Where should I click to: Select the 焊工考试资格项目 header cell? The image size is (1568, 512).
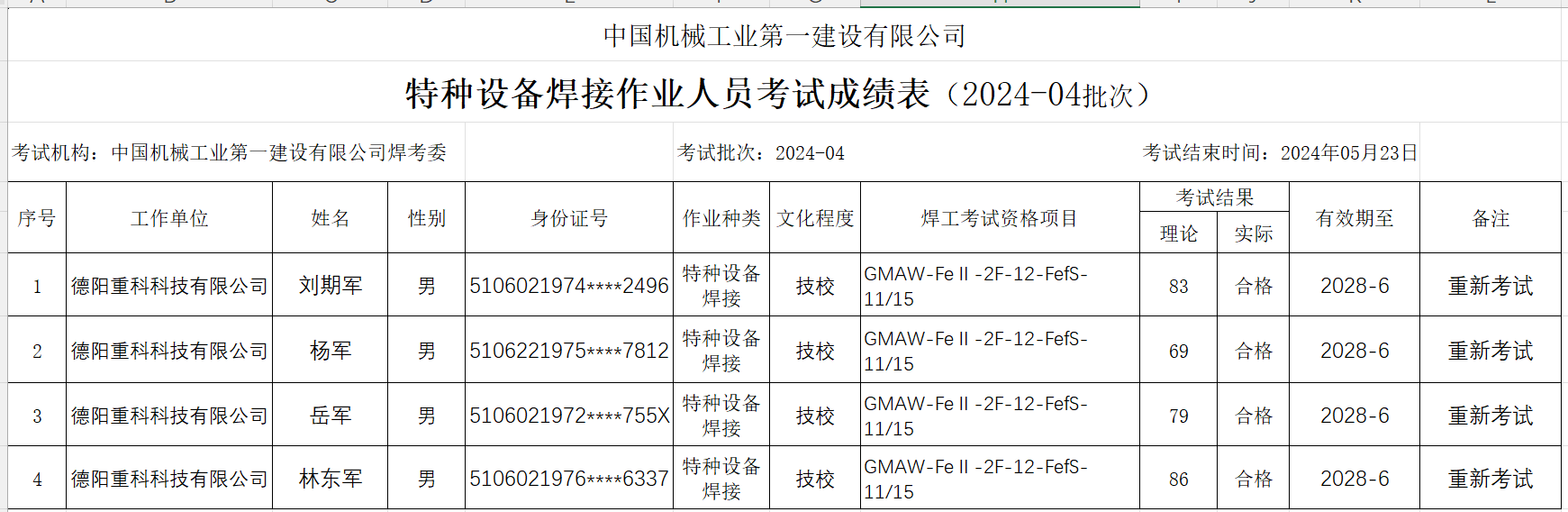tap(1000, 218)
